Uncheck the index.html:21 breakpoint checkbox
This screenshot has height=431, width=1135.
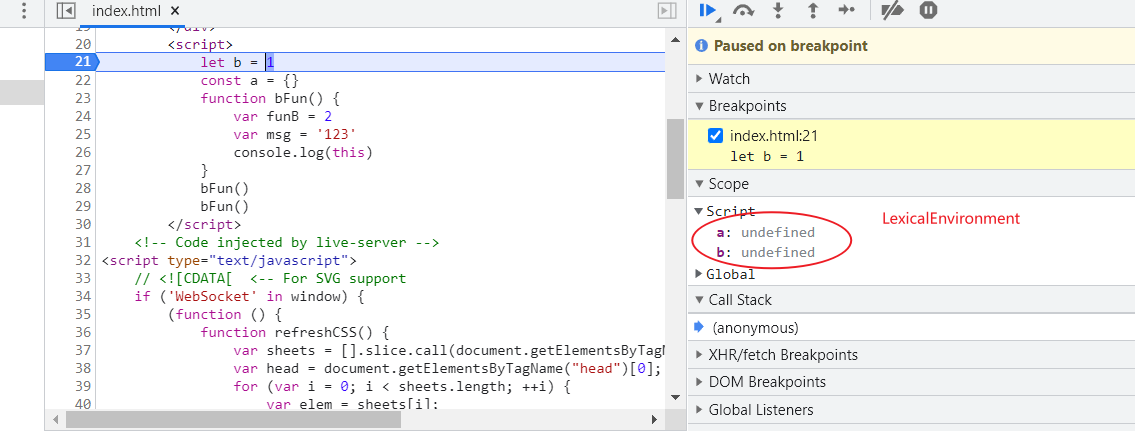click(715, 135)
